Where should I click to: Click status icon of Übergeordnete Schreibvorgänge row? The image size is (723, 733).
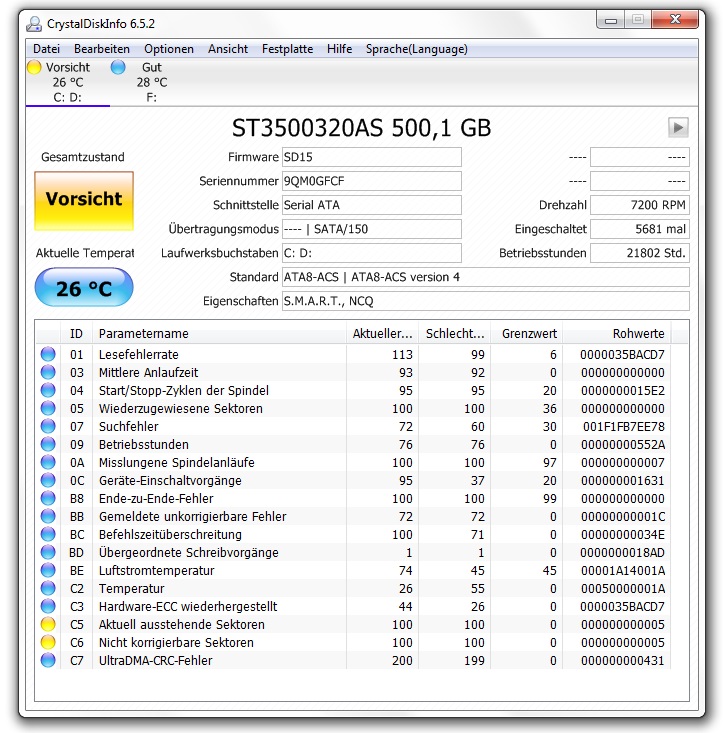[48, 552]
